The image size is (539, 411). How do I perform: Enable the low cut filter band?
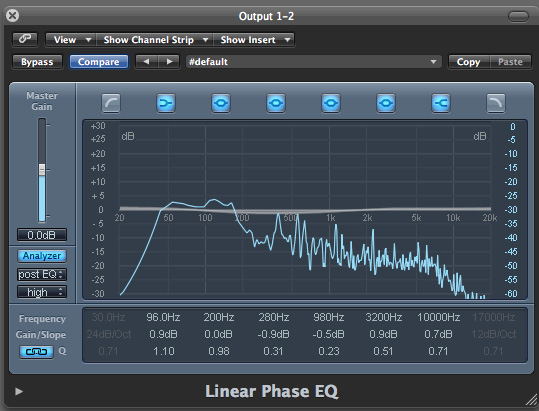111,103
